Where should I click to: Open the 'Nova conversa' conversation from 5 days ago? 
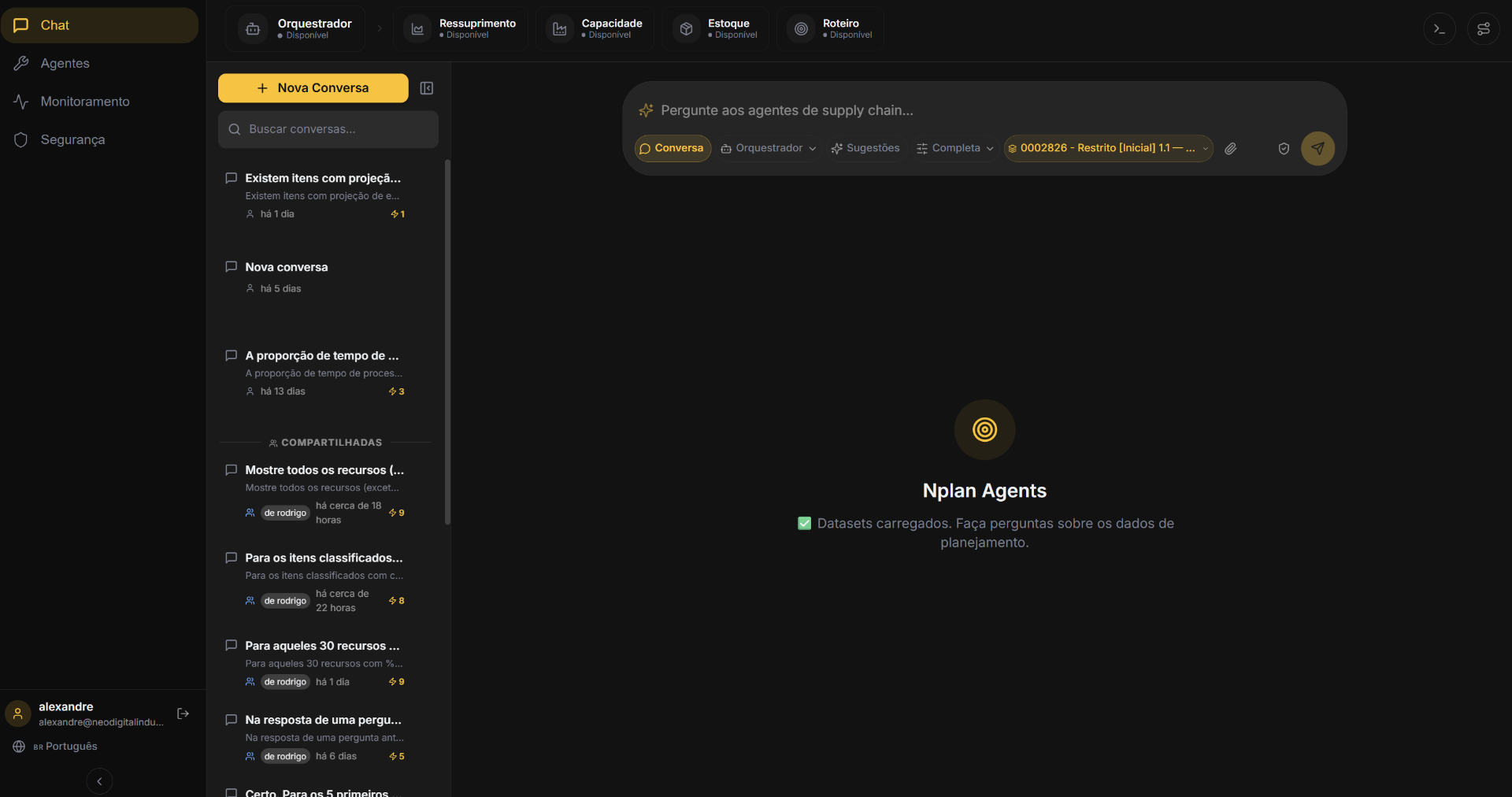328,277
